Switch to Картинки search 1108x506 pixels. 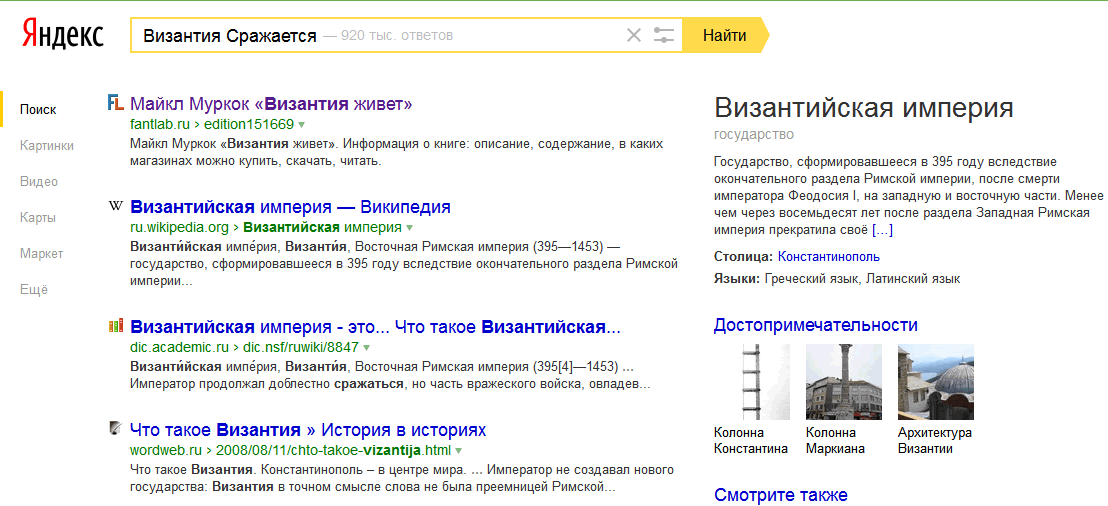point(47,146)
